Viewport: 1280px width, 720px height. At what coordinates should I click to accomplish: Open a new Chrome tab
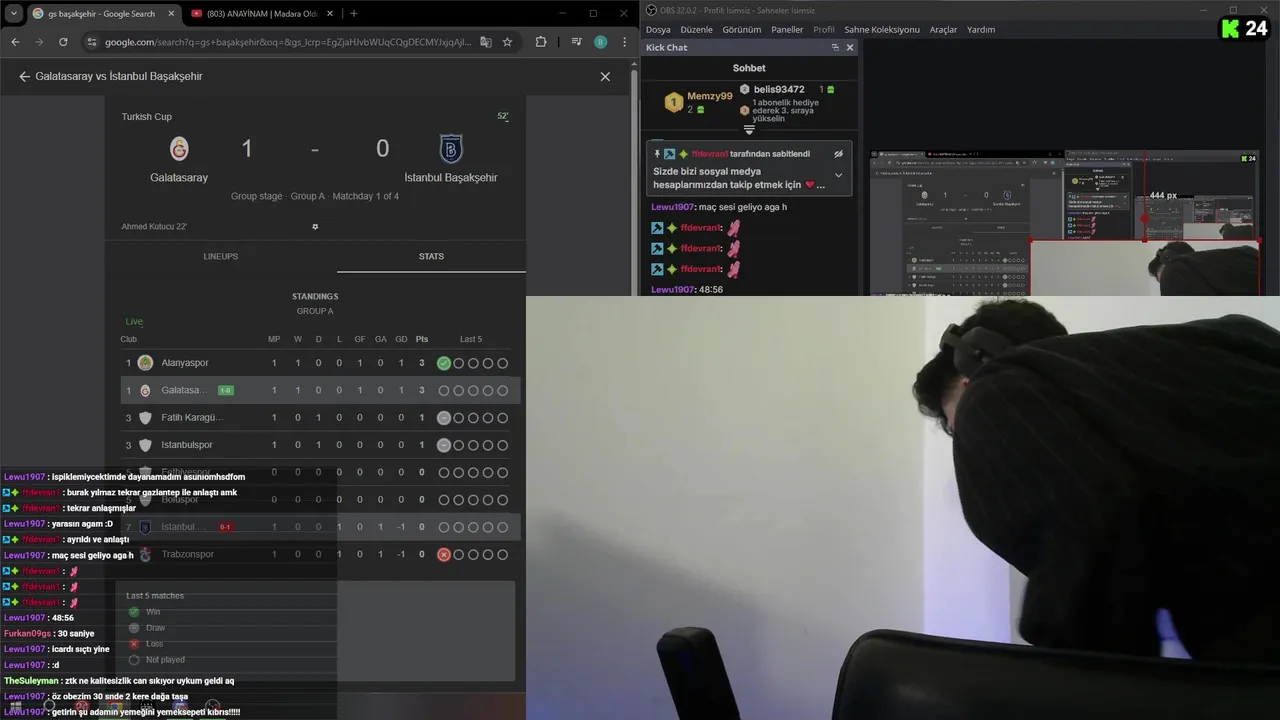353,14
